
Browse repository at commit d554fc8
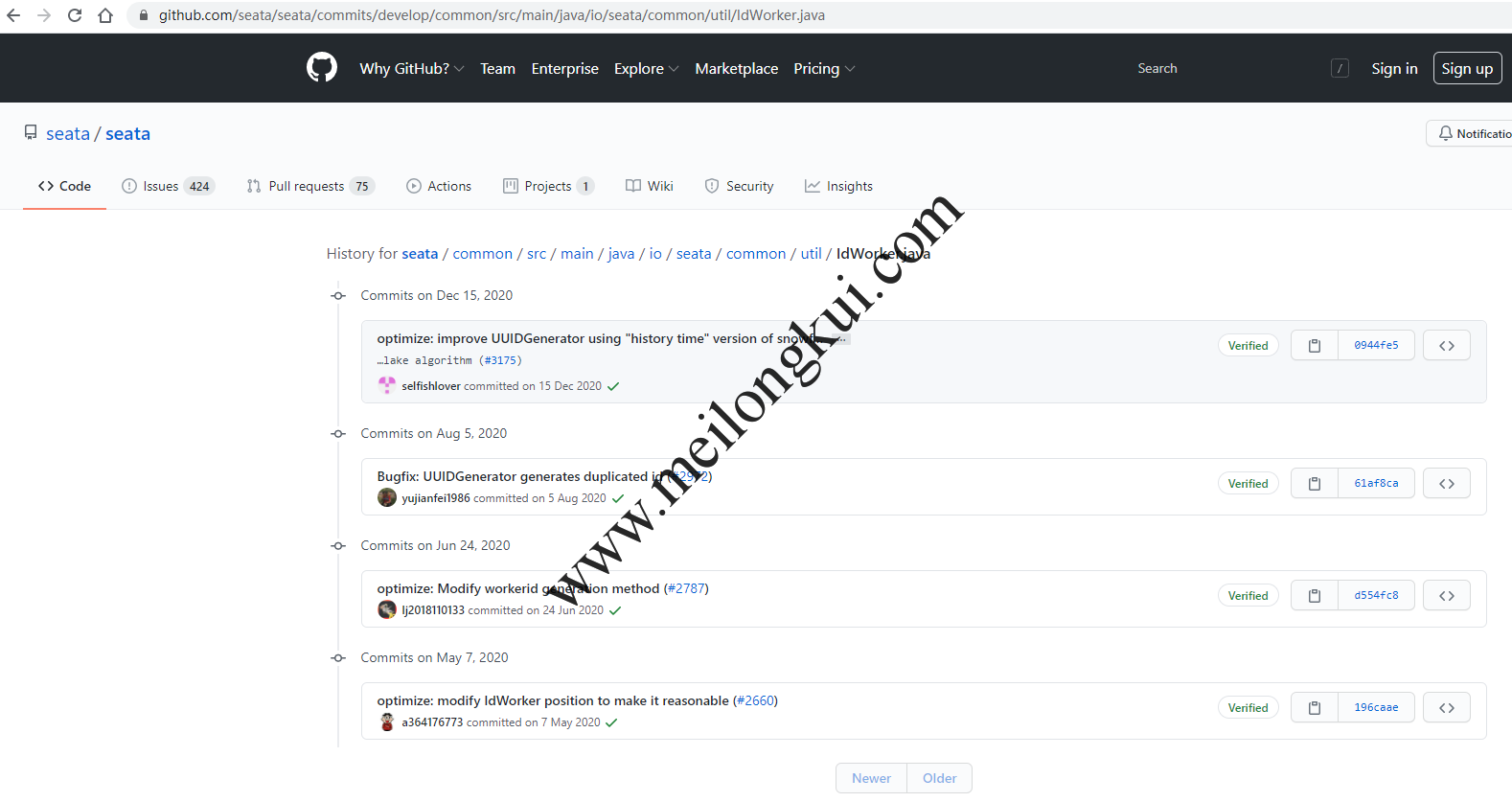(x=1446, y=596)
